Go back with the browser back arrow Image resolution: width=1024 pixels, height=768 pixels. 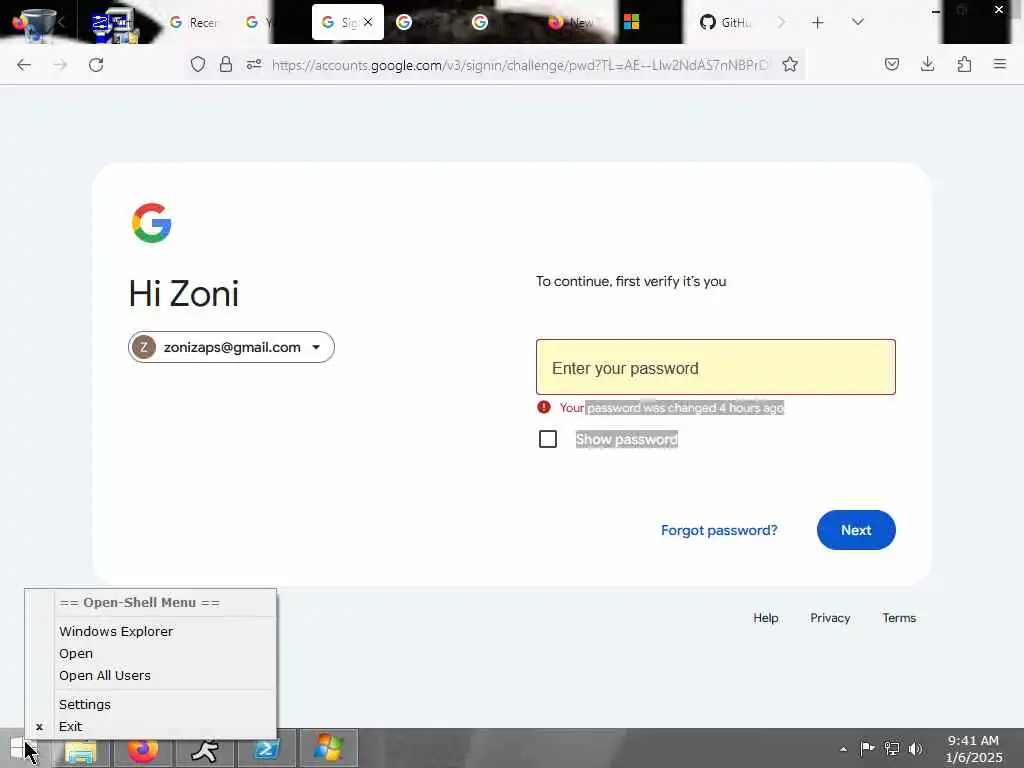pyautogui.click(x=24, y=65)
